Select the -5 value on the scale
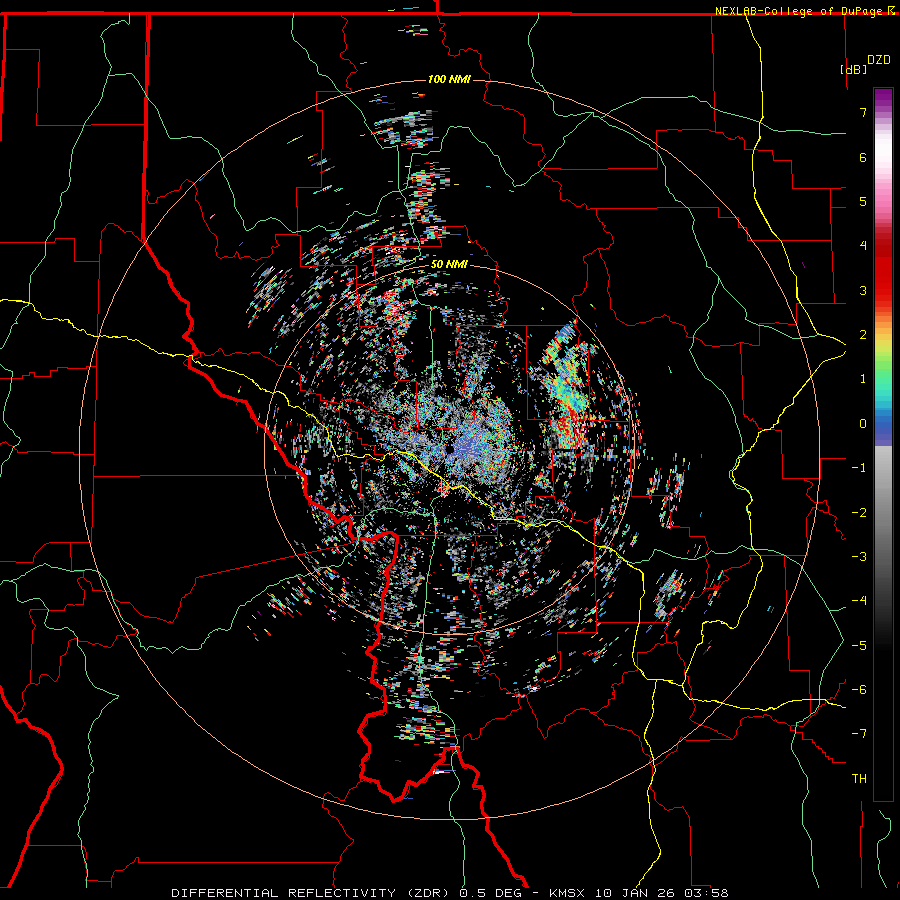This screenshot has height=900, width=900. [859, 645]
